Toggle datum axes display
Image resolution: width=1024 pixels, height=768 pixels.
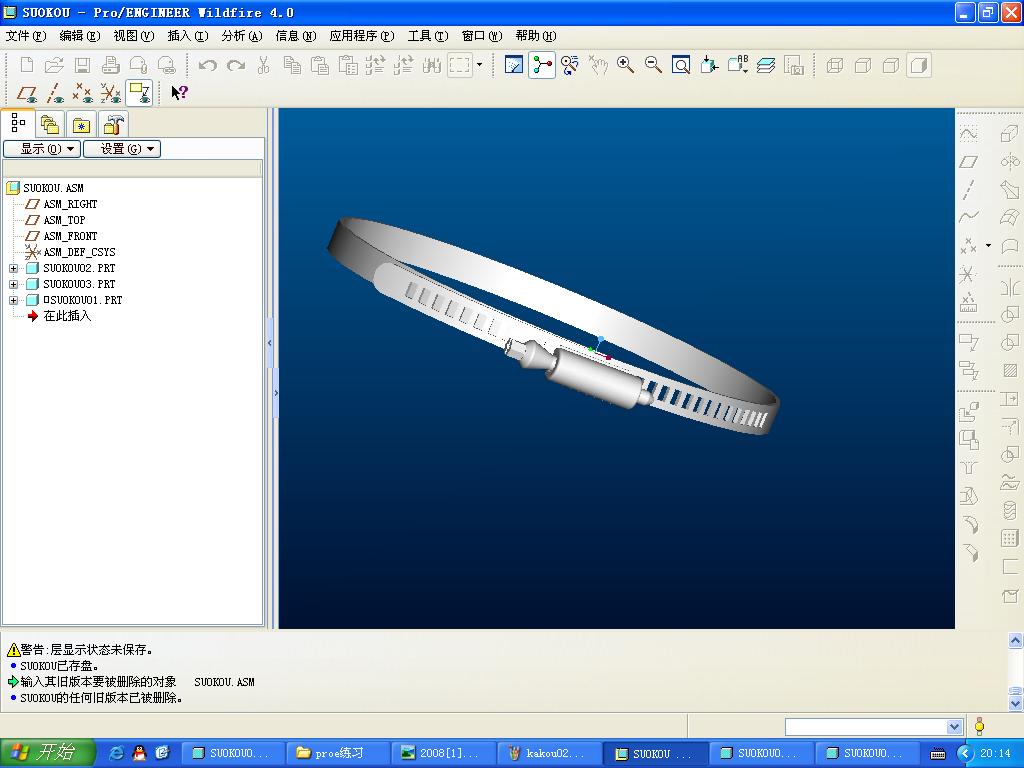click(55, 93)
